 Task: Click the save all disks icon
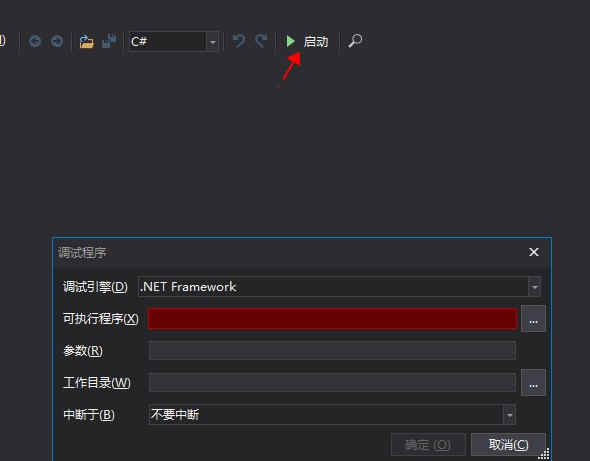point(109,41)
